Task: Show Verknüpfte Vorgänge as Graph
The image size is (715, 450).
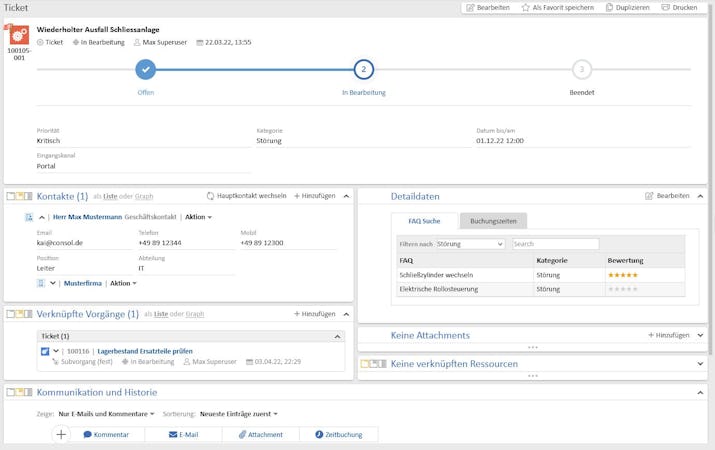Action: (x=195, y=314)
